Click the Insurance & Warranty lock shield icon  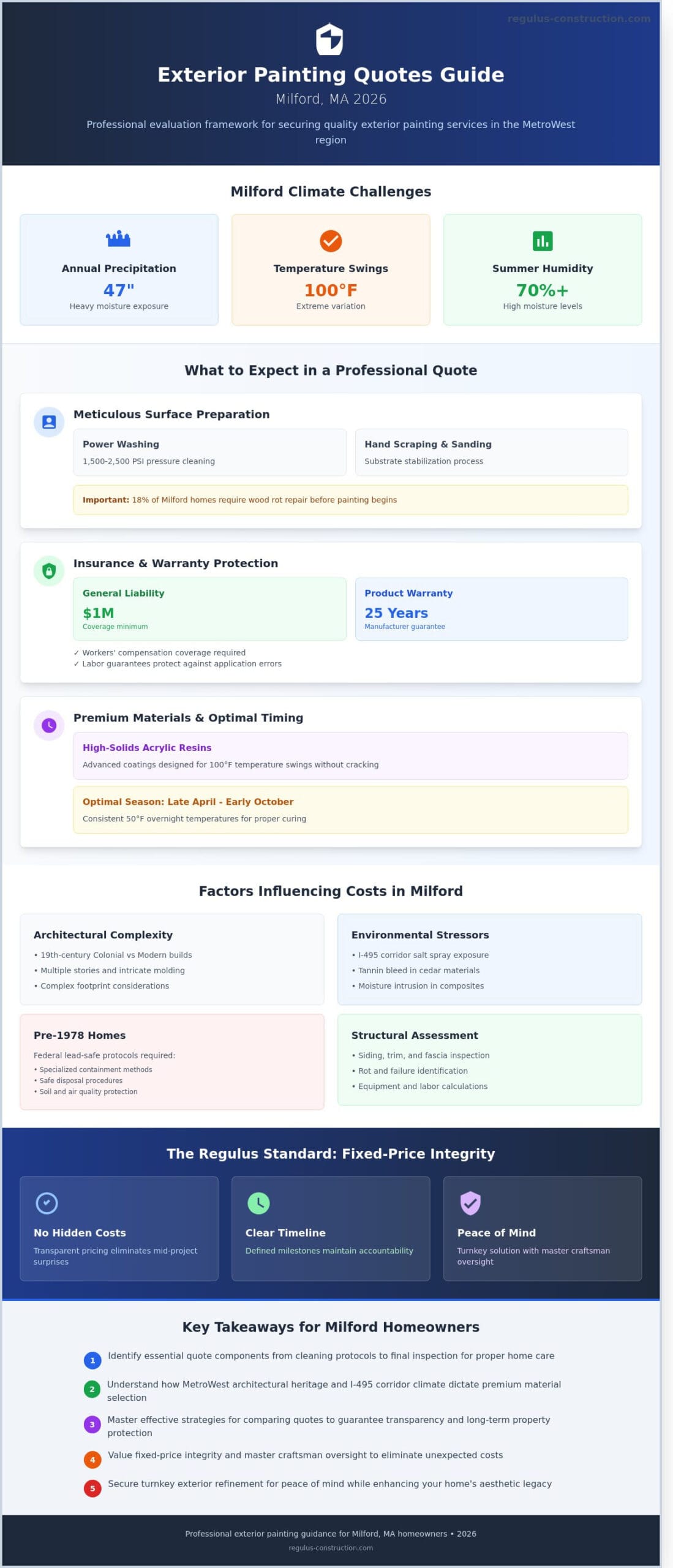click(x=49, y=571)
